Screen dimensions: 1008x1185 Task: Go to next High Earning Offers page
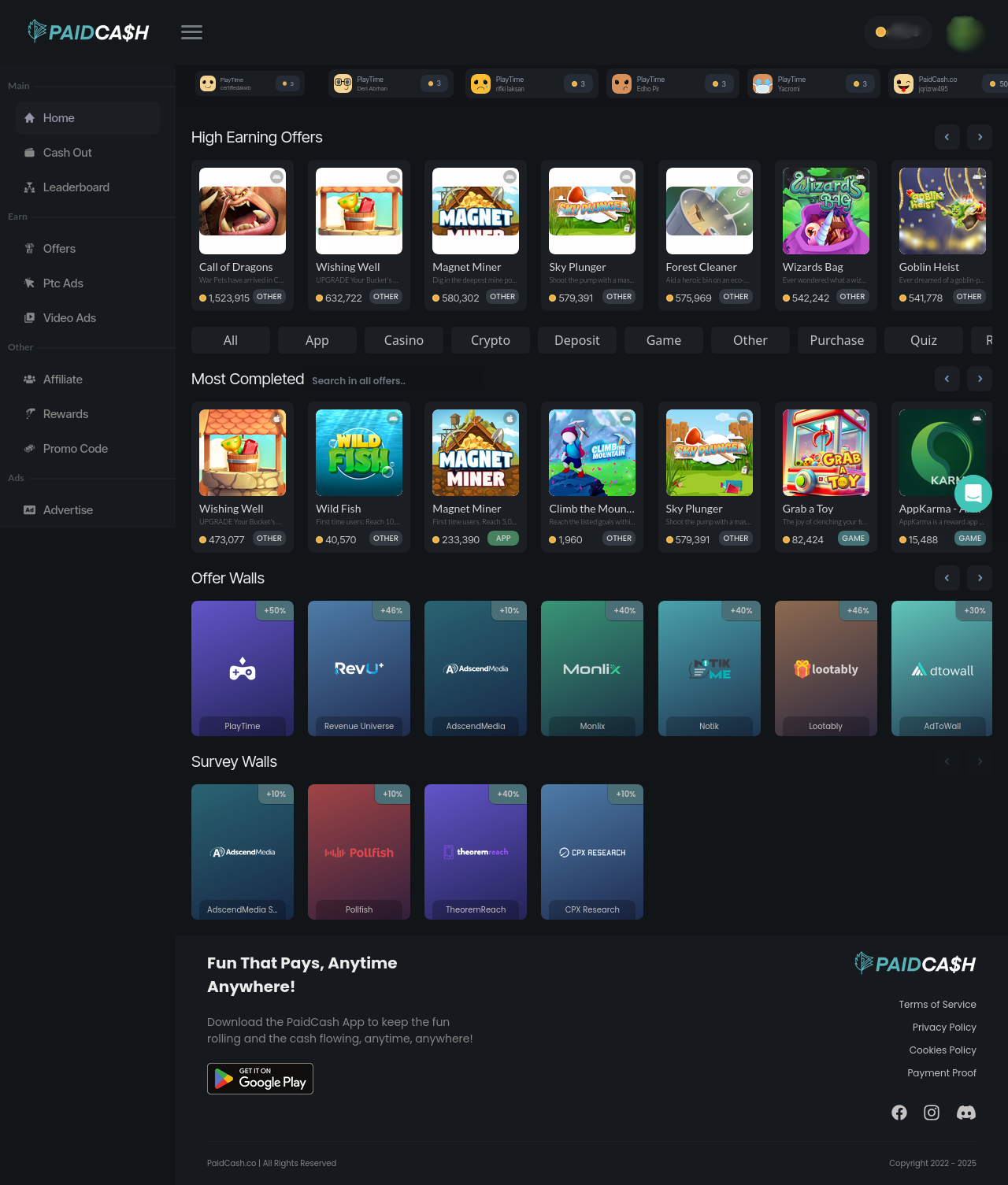[980, 137]
